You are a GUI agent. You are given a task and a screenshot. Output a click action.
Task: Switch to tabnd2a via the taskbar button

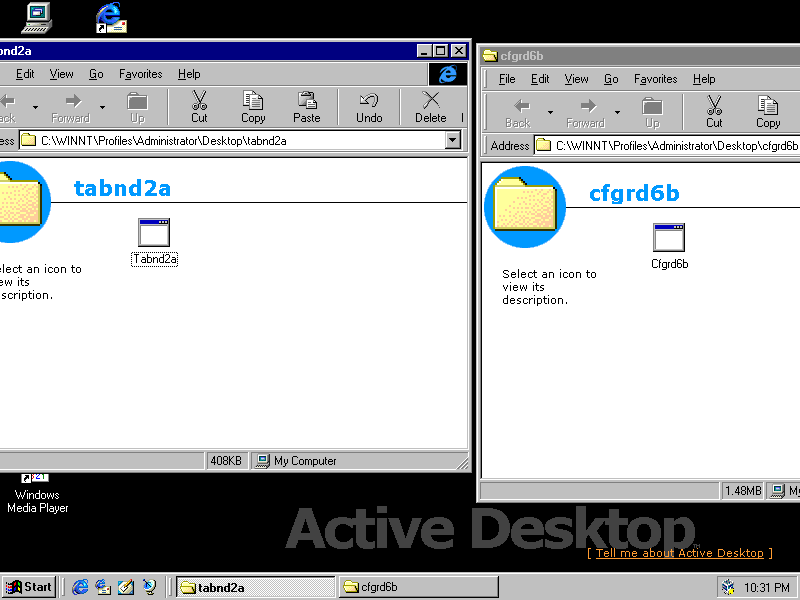pos(256,587)
